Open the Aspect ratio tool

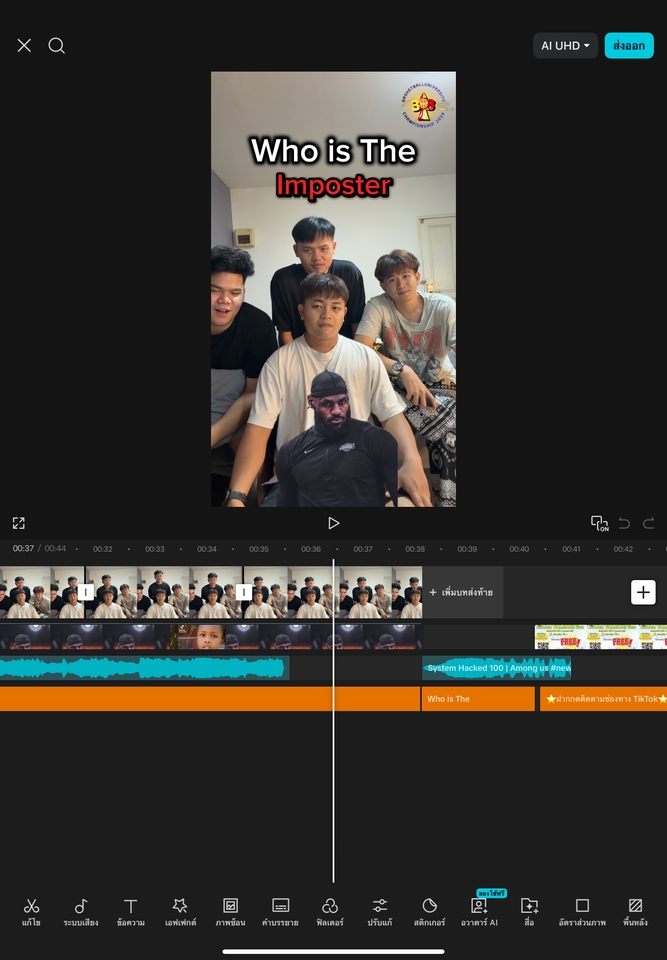582,912
